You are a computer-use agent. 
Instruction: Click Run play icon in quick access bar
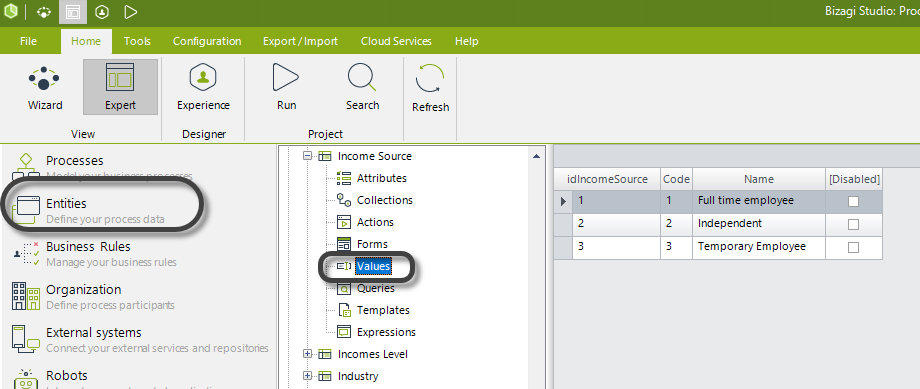131,12
